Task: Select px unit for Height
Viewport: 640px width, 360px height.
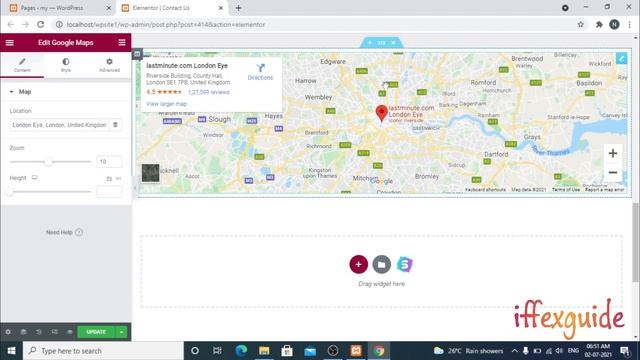Action: coord(109,178)
